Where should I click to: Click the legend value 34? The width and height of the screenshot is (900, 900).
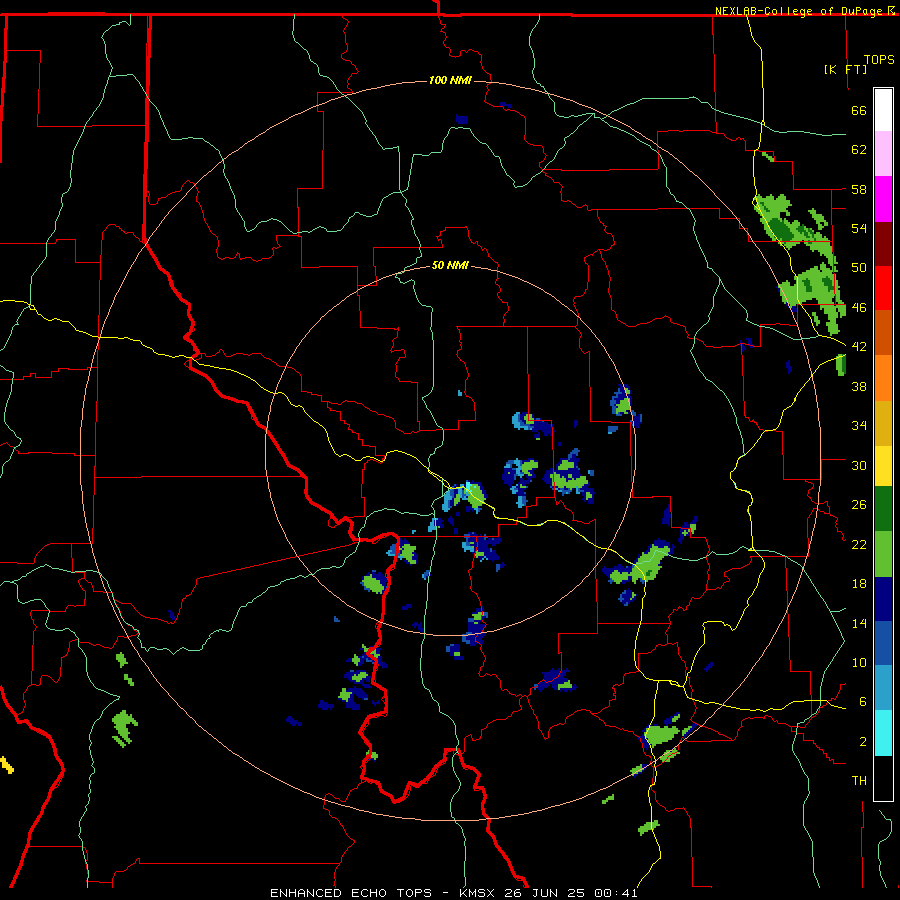click(x=859, y=425)
